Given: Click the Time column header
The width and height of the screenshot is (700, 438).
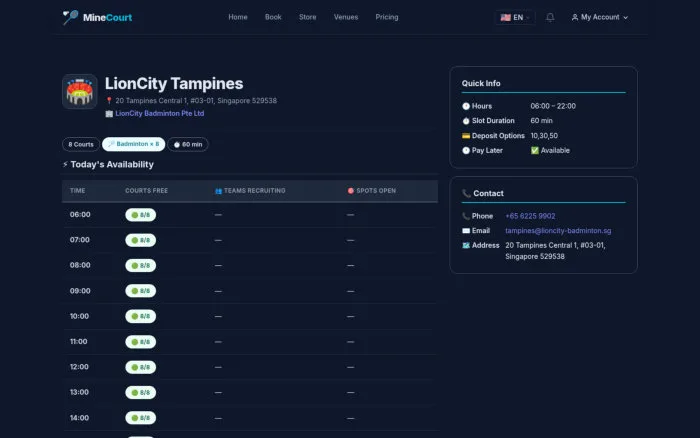Looking at the screenshot, I should pos(77,191).
